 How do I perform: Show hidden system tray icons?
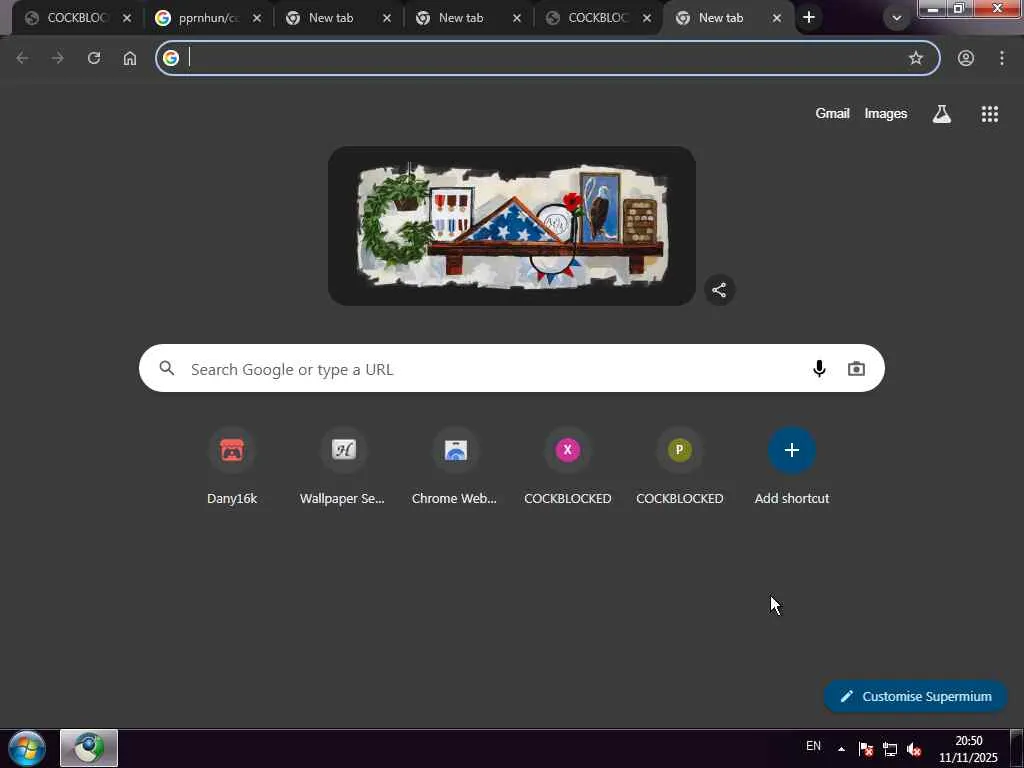(841, 749)
